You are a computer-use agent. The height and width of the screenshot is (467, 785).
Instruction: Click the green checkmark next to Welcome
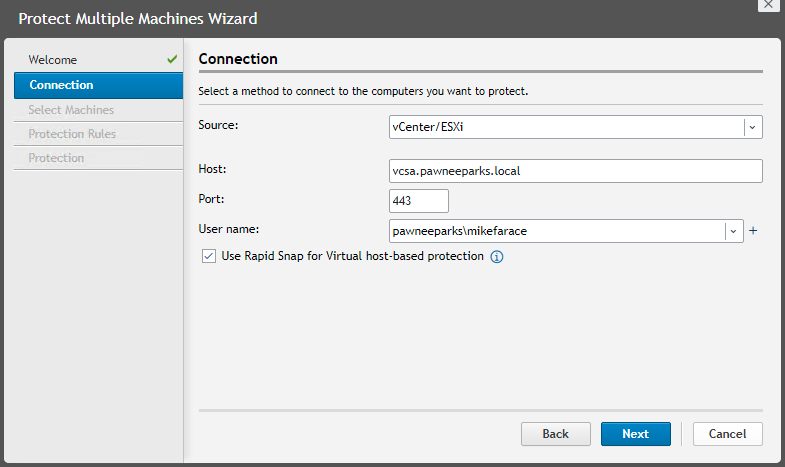[x=172, y=59]
